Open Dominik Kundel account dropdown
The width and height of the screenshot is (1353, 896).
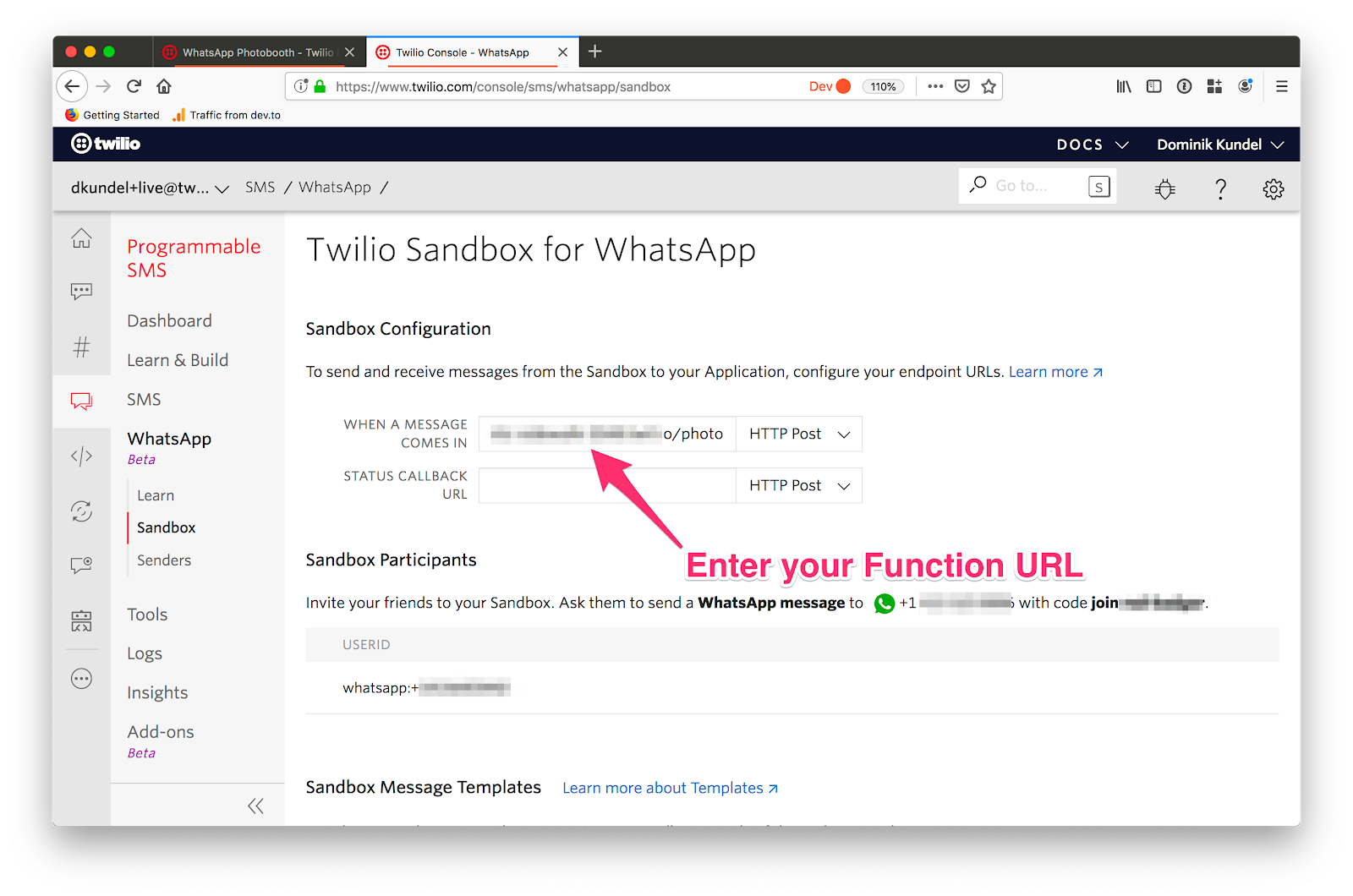(1220, 145)
